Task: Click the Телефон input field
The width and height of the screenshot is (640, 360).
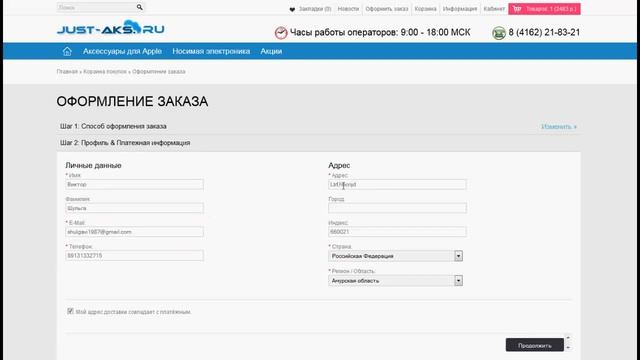Action: click(134, 256)
